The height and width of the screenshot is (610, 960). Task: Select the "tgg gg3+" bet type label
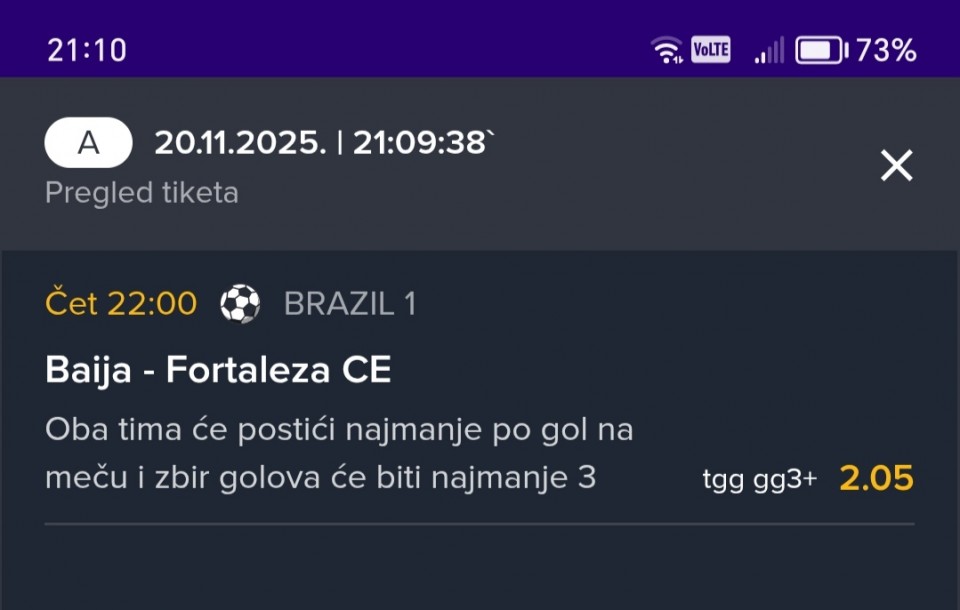[759, 479]
